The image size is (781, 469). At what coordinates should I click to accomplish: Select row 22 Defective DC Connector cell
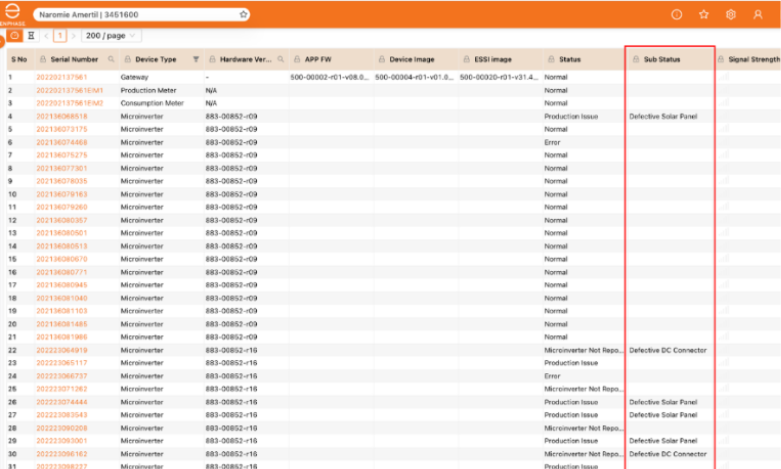668,350
